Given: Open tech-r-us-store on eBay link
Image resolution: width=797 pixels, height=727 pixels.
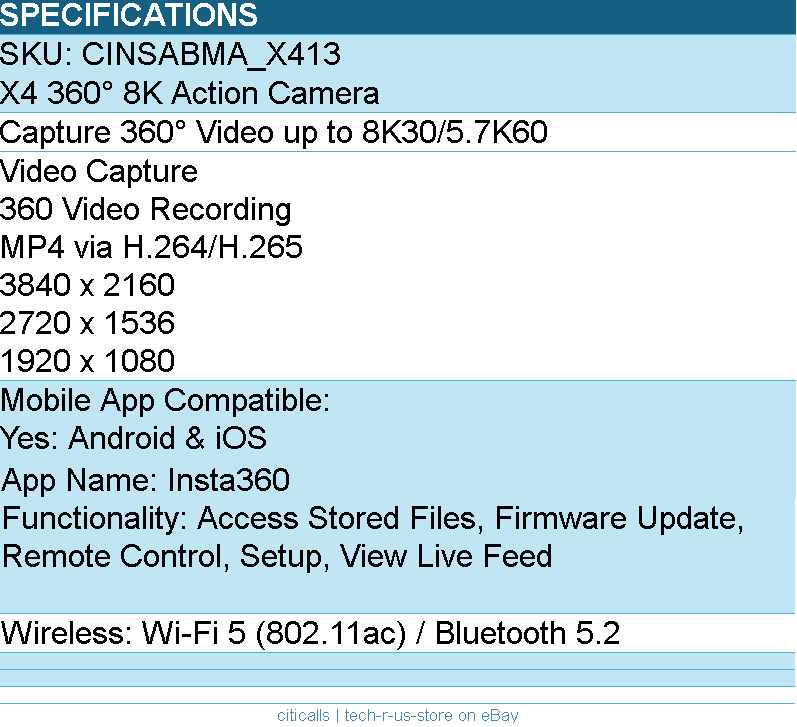Looking at the screenshot, I should coord(432,715).
